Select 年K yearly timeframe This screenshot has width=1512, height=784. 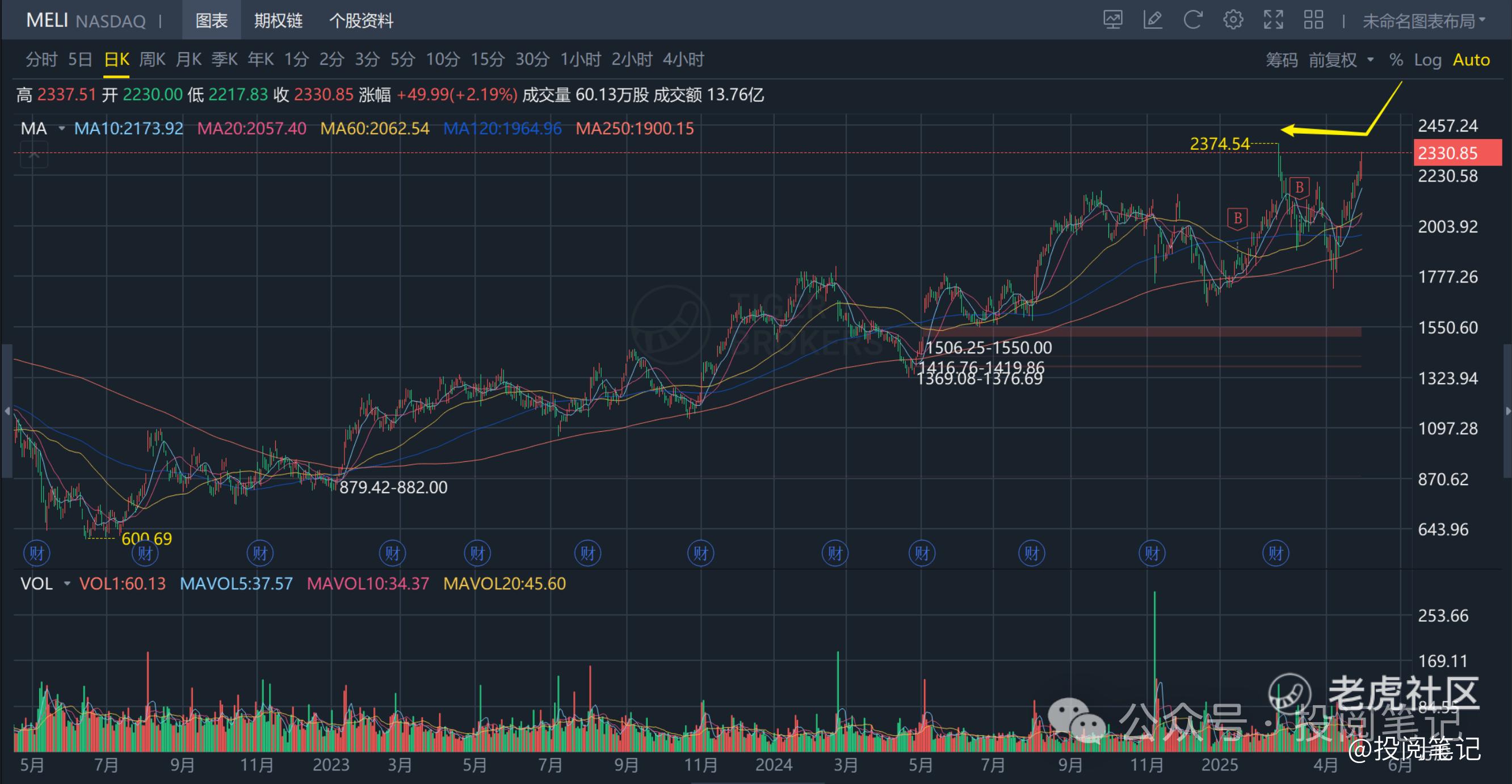coord(260,59)
